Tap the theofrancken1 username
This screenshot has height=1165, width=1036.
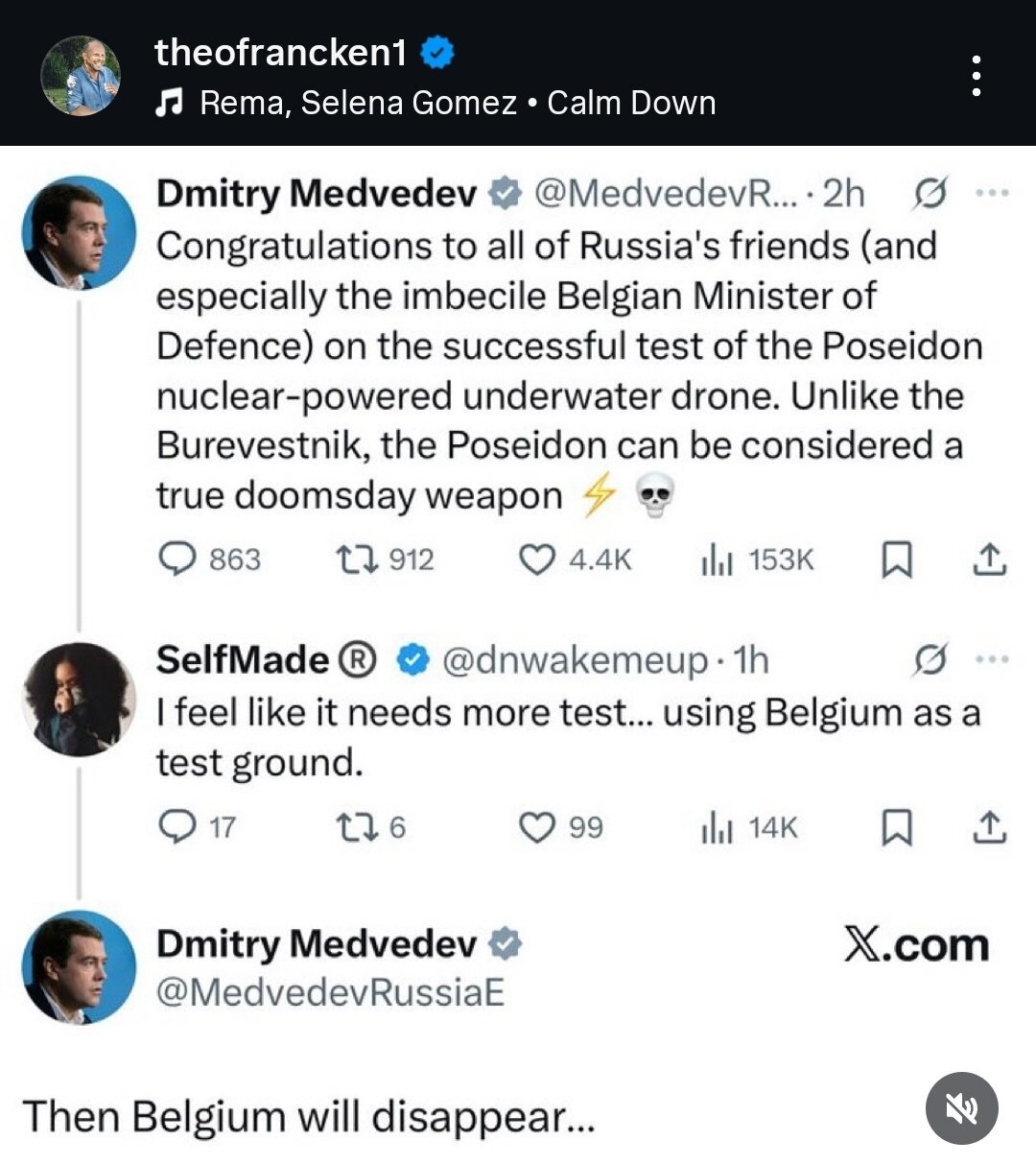pyautogui.click(x=280, y=53)
